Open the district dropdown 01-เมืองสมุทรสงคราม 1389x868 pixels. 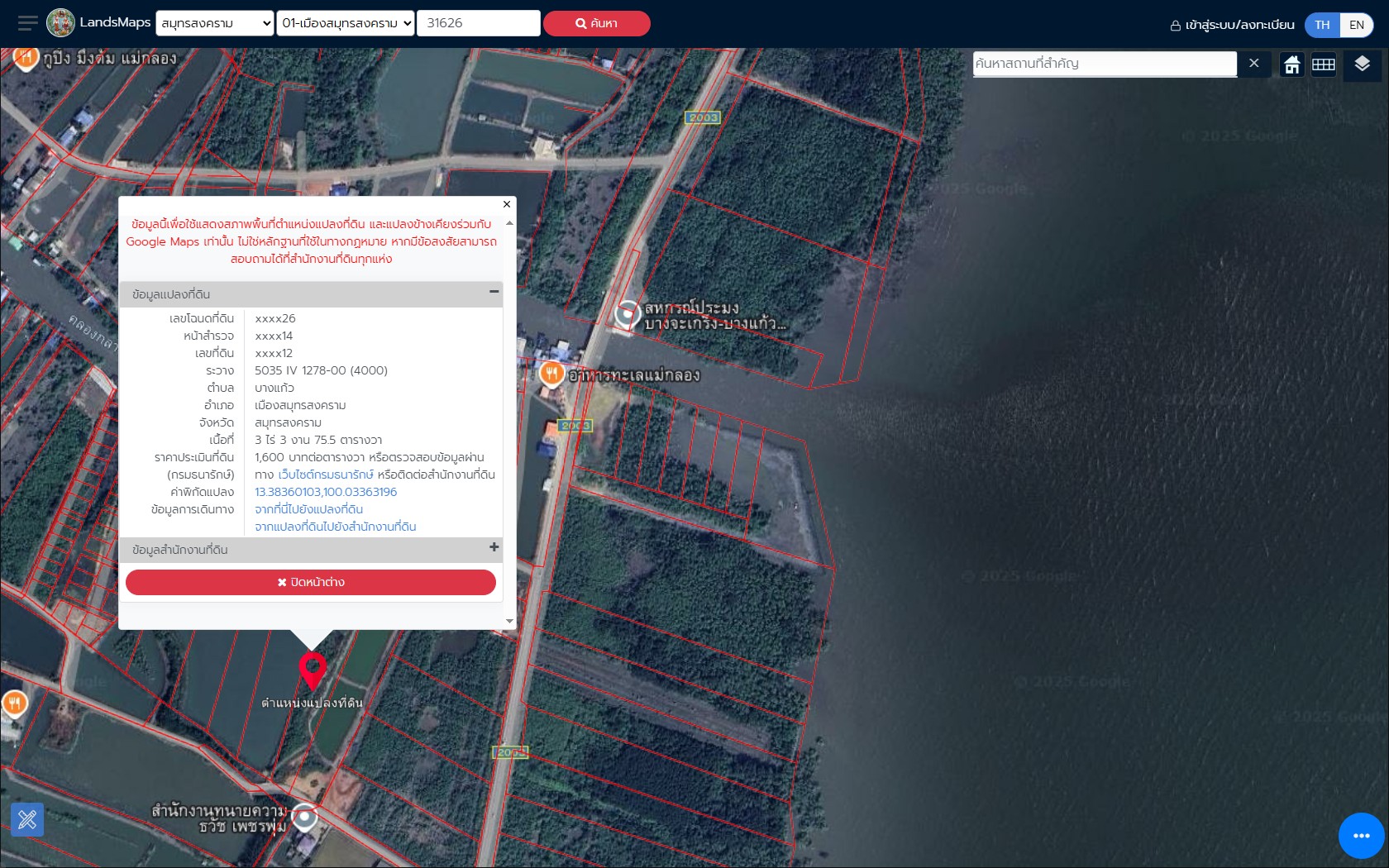point(346,23)
